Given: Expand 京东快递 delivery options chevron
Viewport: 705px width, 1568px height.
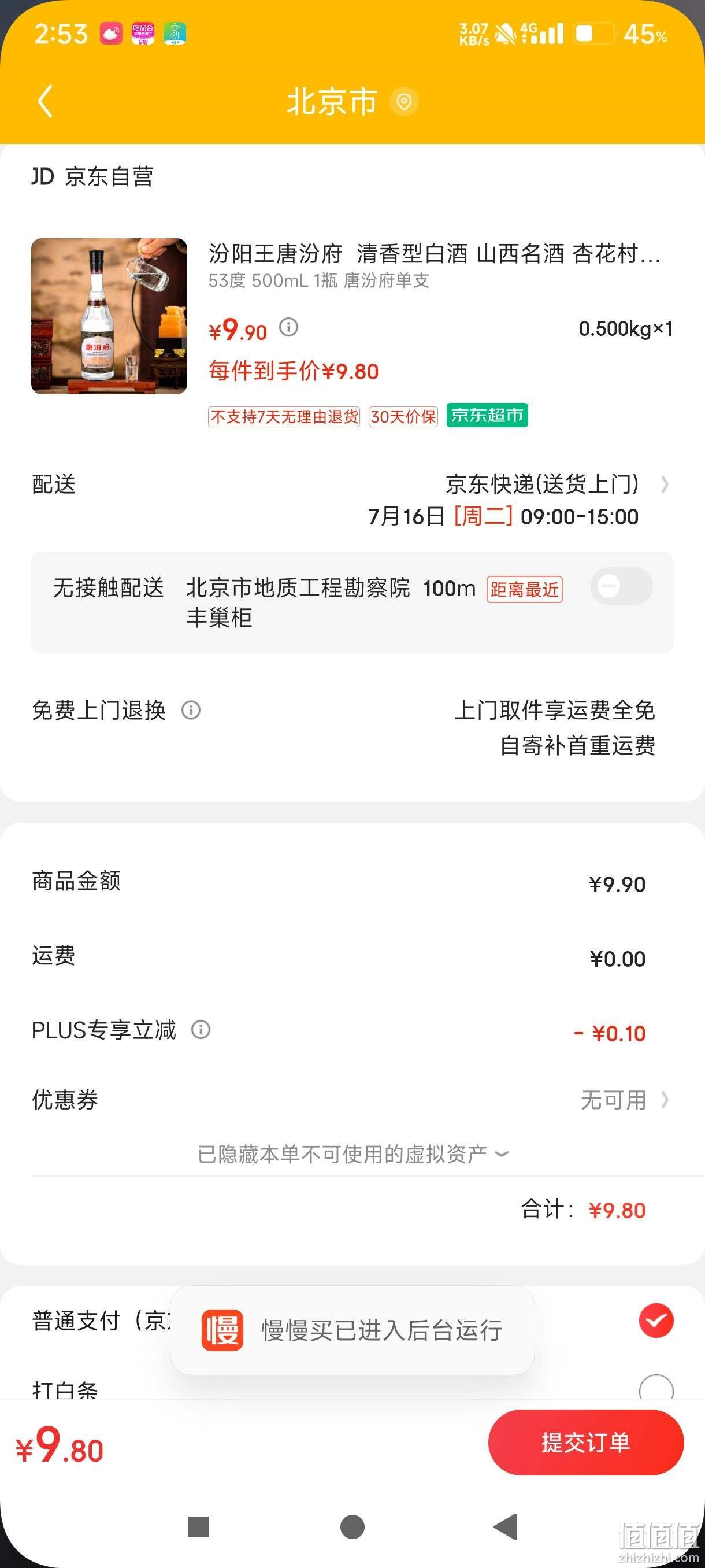Looking at the screenshot, I should (665, 485).
